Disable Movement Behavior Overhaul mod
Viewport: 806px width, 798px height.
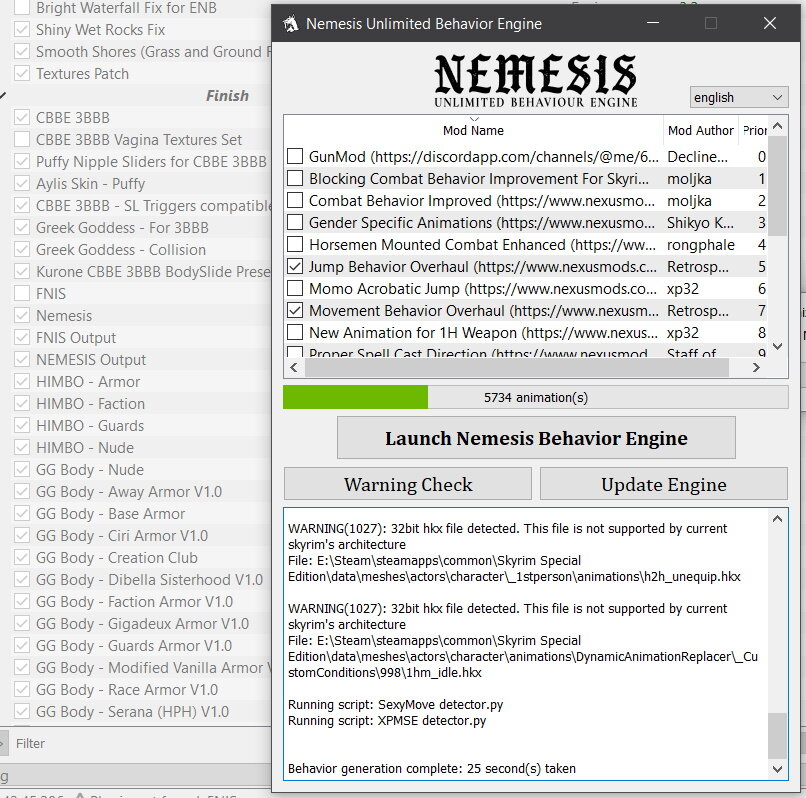(x=295, y=311)
